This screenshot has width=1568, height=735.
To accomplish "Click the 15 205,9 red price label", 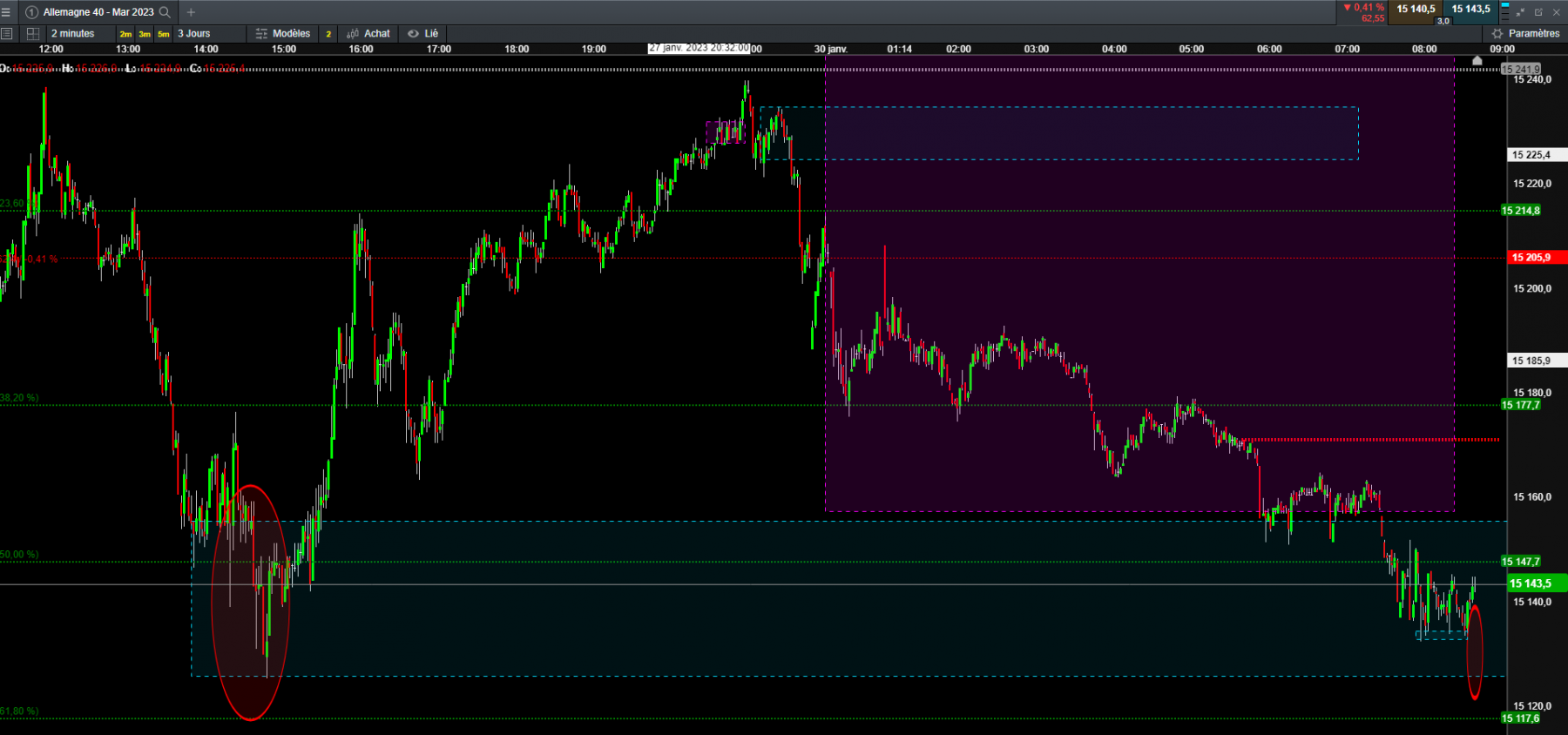I will click(x=1538, y=258).
